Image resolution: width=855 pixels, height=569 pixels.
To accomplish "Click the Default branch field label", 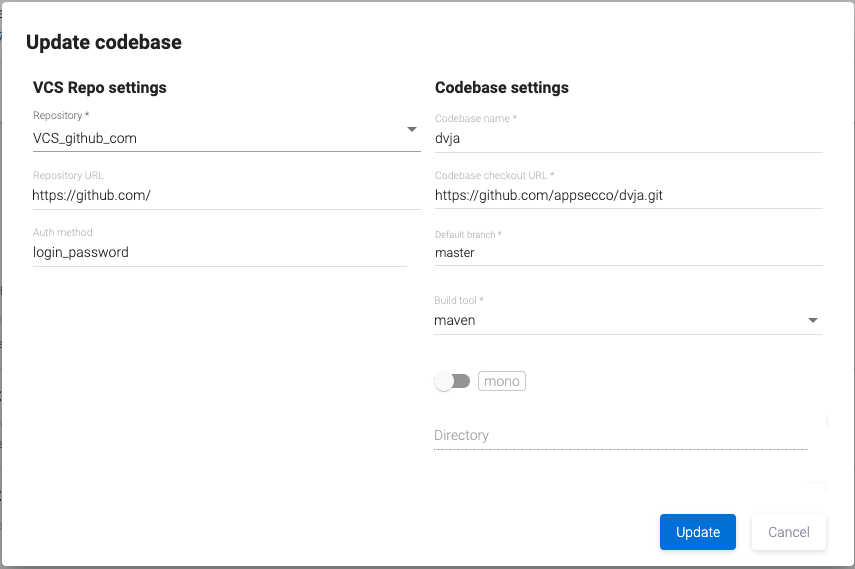I will click(468, 235).
